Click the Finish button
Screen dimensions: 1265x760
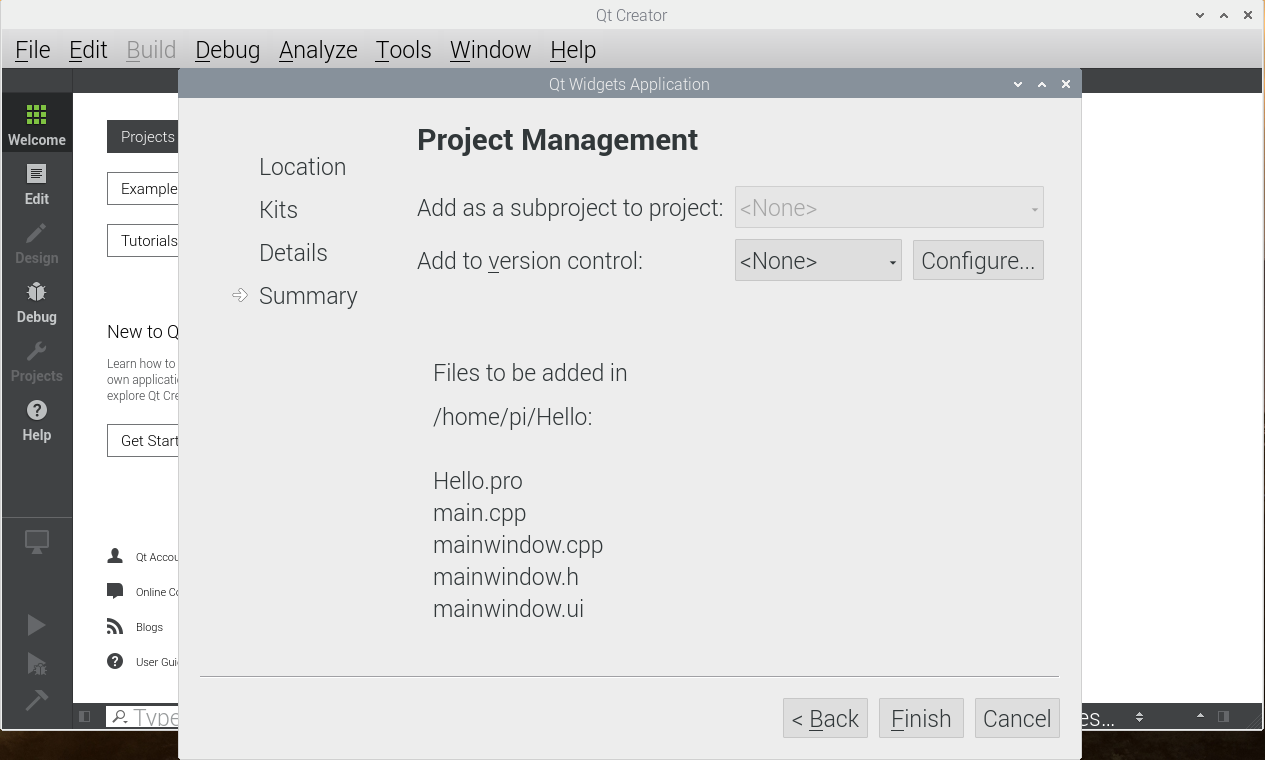[x=920, y=718]
